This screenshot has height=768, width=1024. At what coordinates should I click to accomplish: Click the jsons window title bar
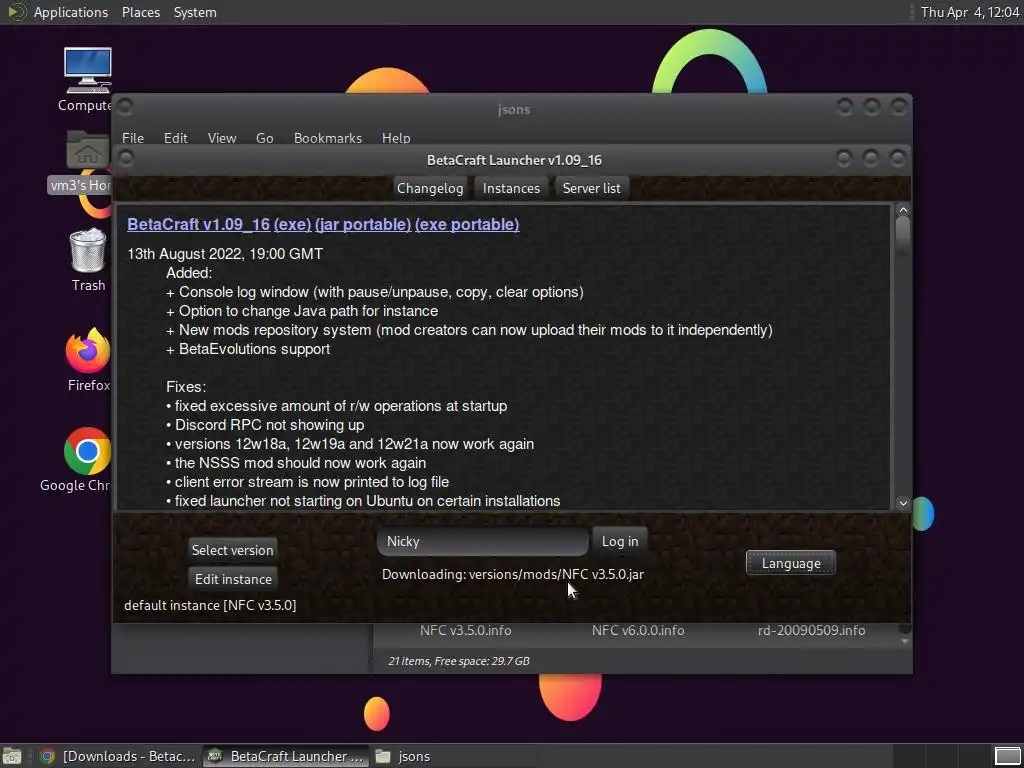tap(513, 109)
